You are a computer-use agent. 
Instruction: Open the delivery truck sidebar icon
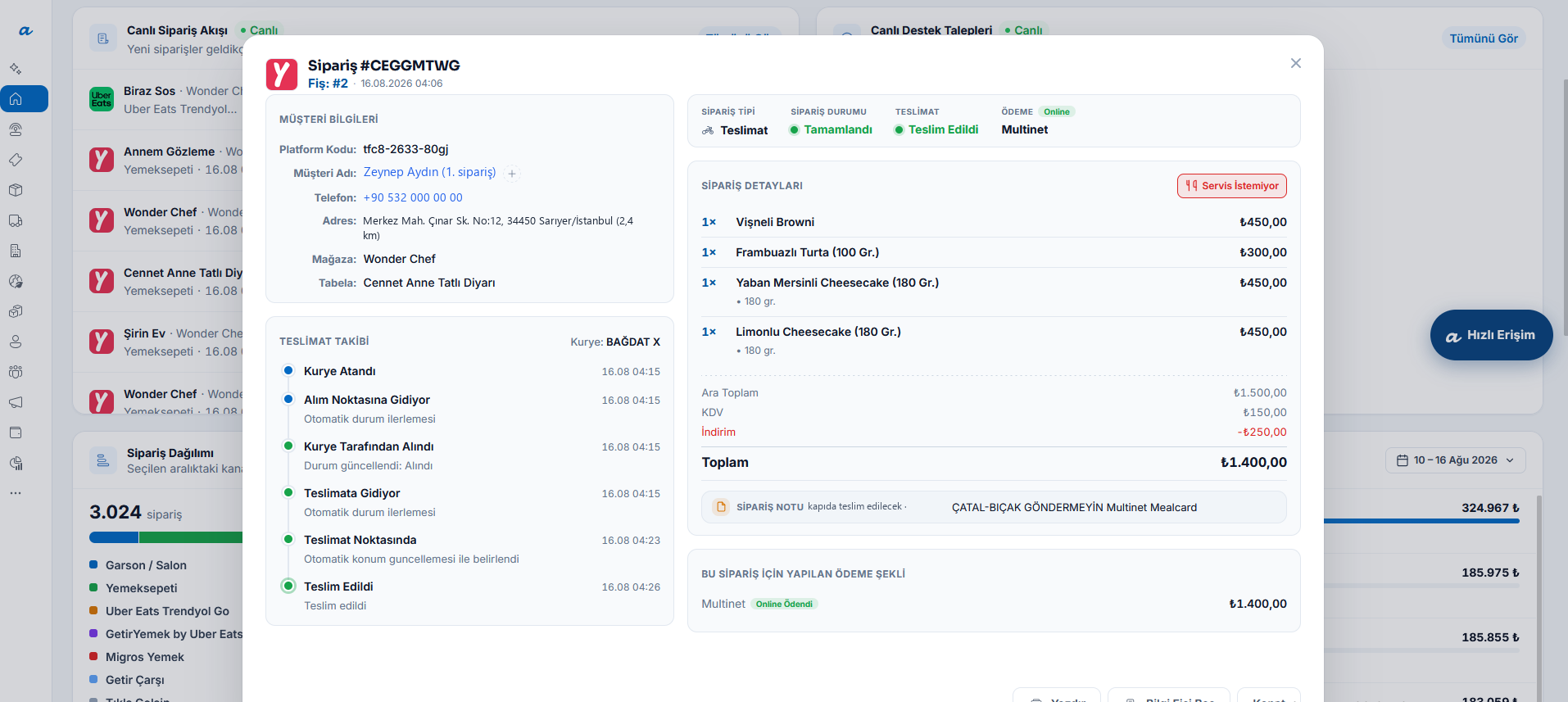pyautogui.click(x=16, y=220)
